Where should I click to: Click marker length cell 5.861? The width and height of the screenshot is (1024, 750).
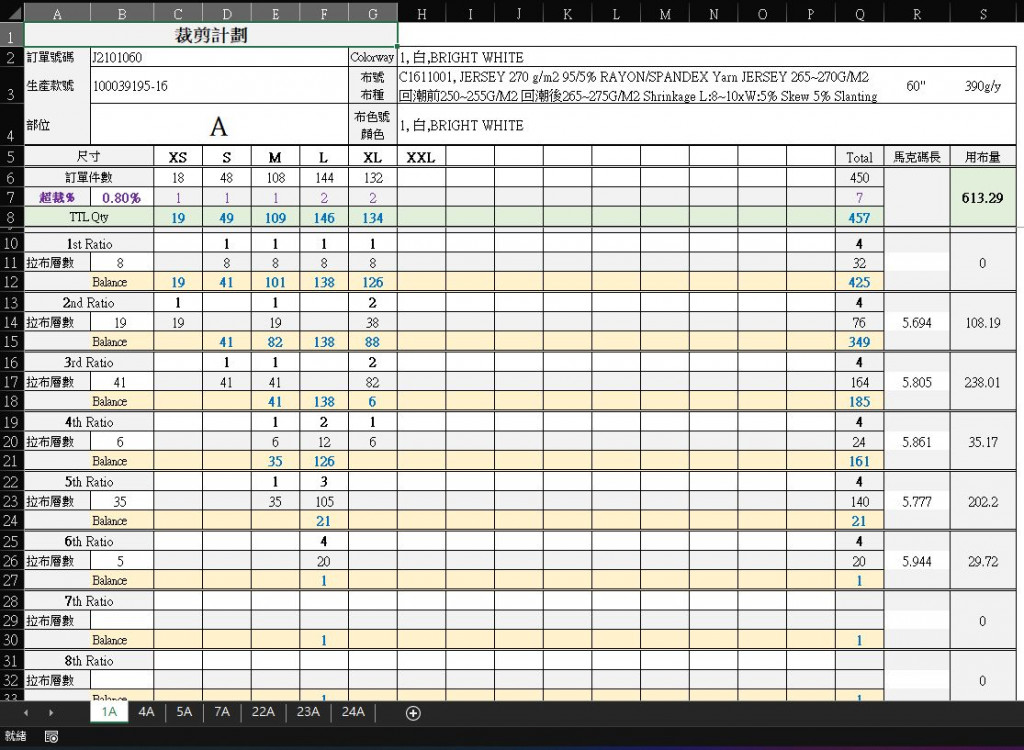[917, 442]
